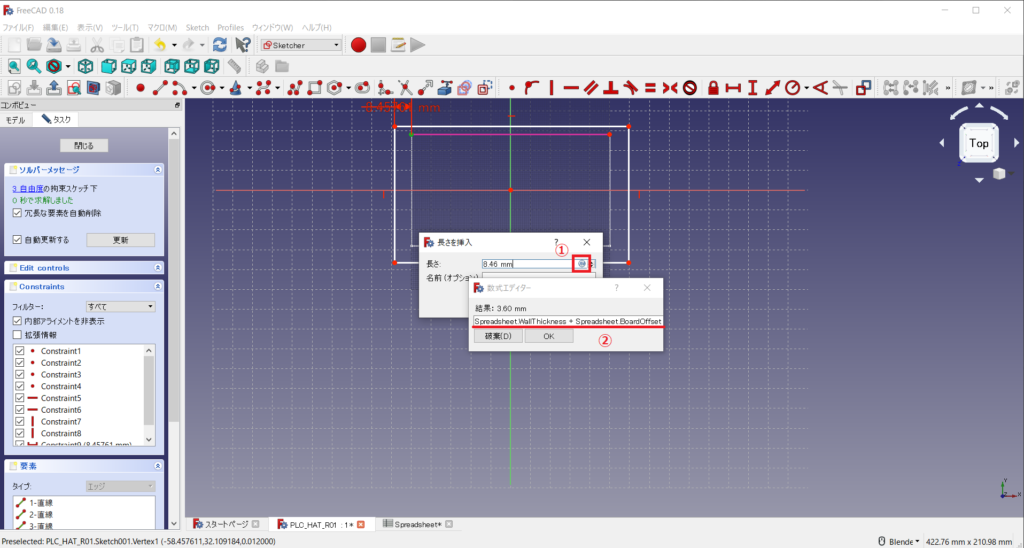Select the horizontal distance constraint icon
Image resolution: width=1024 pixels, height=548 pixels.
coord(733,88)
